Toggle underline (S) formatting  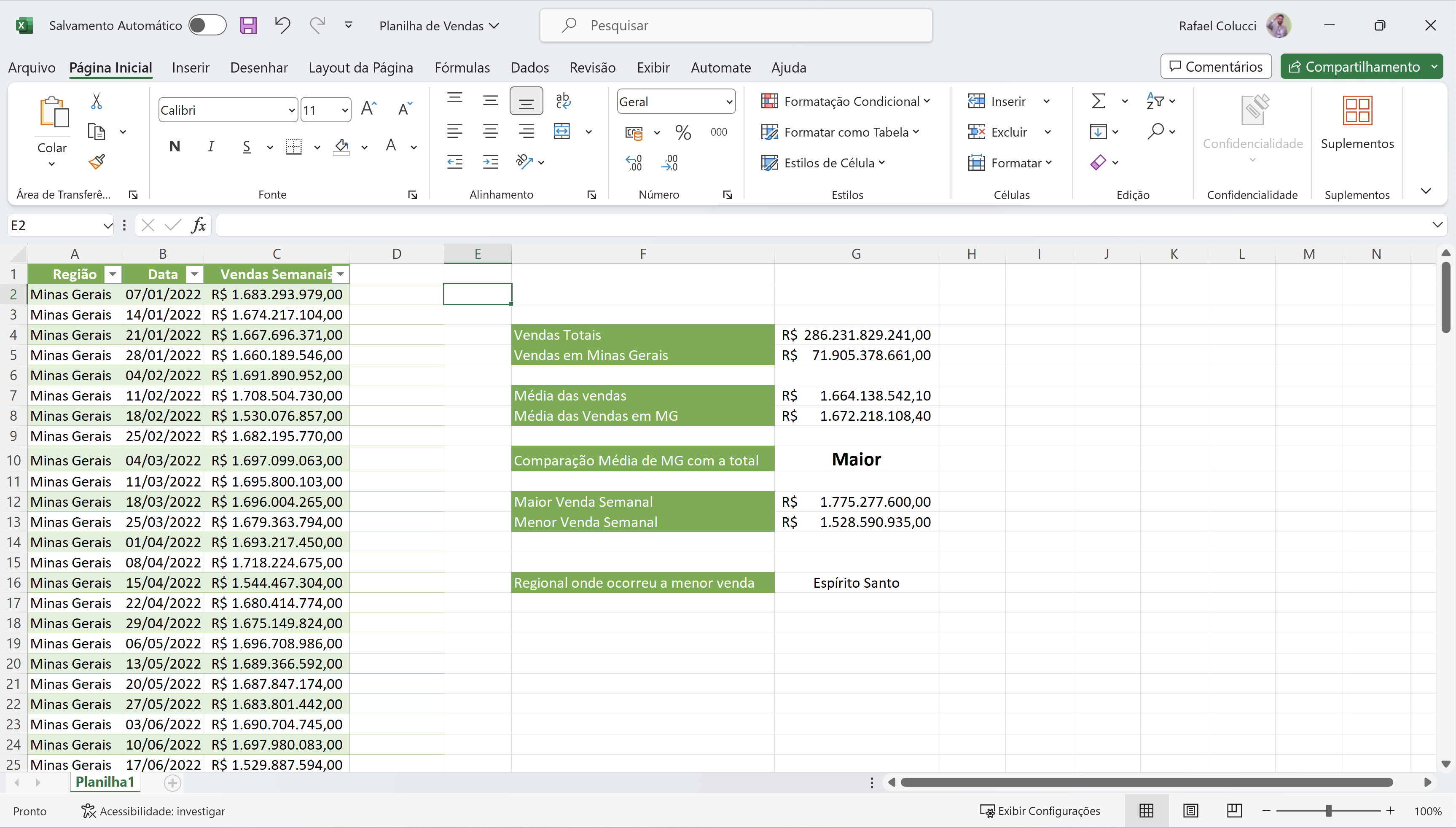247,147
